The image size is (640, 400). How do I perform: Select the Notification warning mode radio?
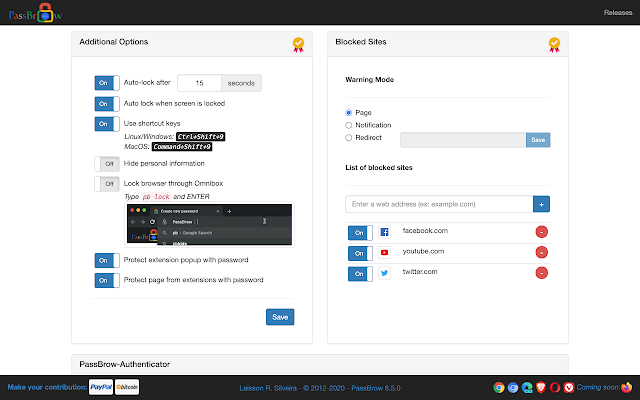349,125
